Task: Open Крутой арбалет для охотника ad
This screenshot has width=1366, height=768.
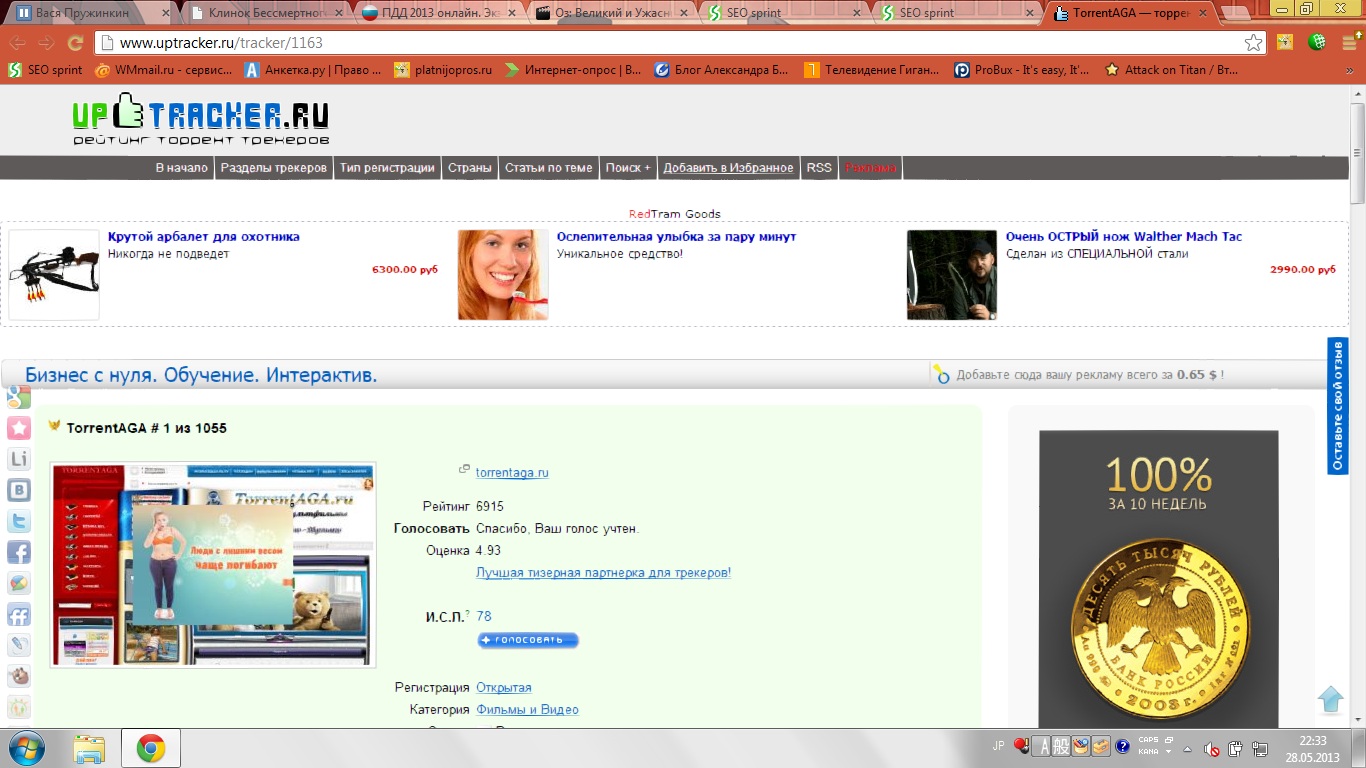Action: click(204, 237)
